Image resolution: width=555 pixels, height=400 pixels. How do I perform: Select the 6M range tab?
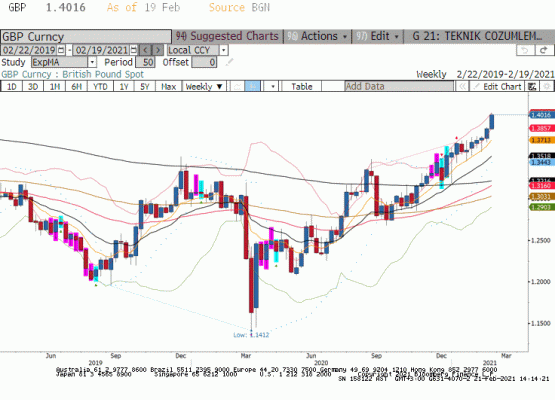[76, 86]
